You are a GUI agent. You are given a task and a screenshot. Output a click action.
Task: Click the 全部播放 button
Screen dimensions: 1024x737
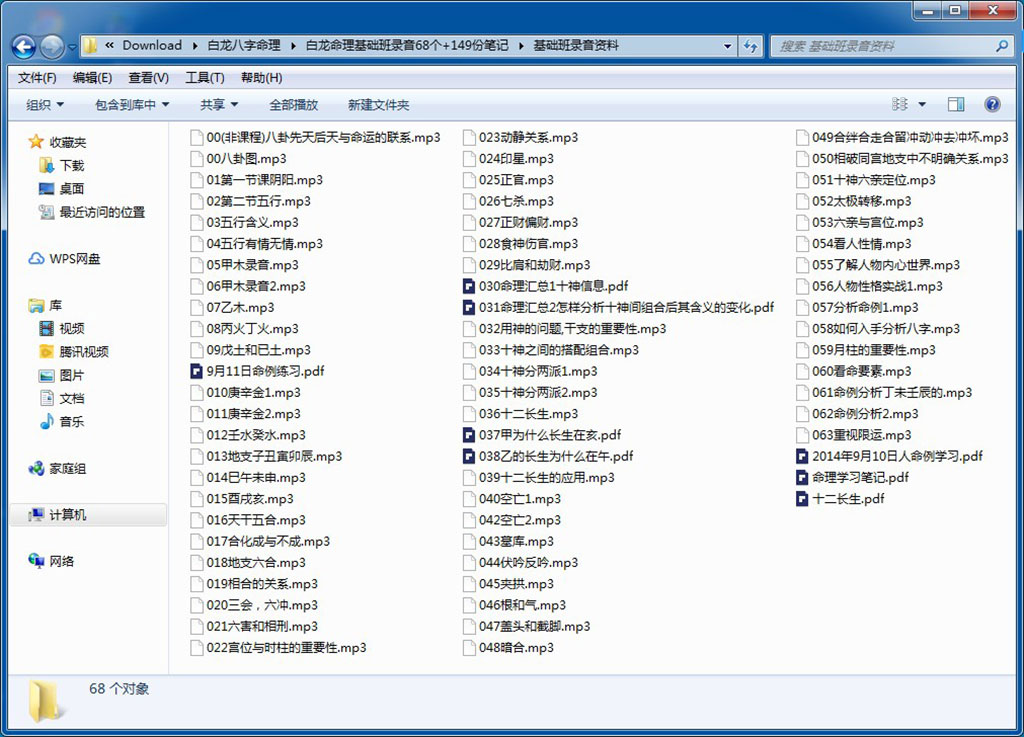(294, 104)
